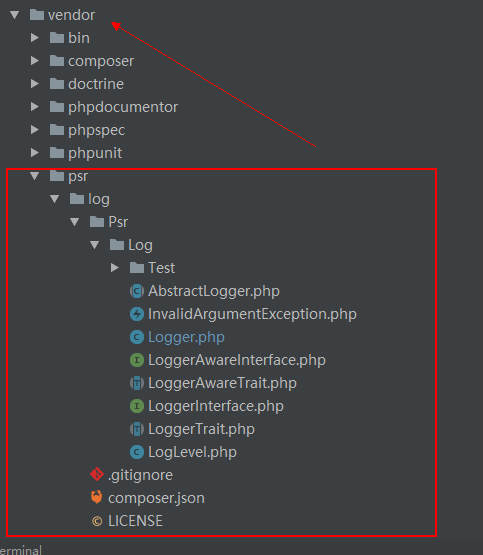Select the LogLevel.php file
Screen dimensions: 483x555
183,452
